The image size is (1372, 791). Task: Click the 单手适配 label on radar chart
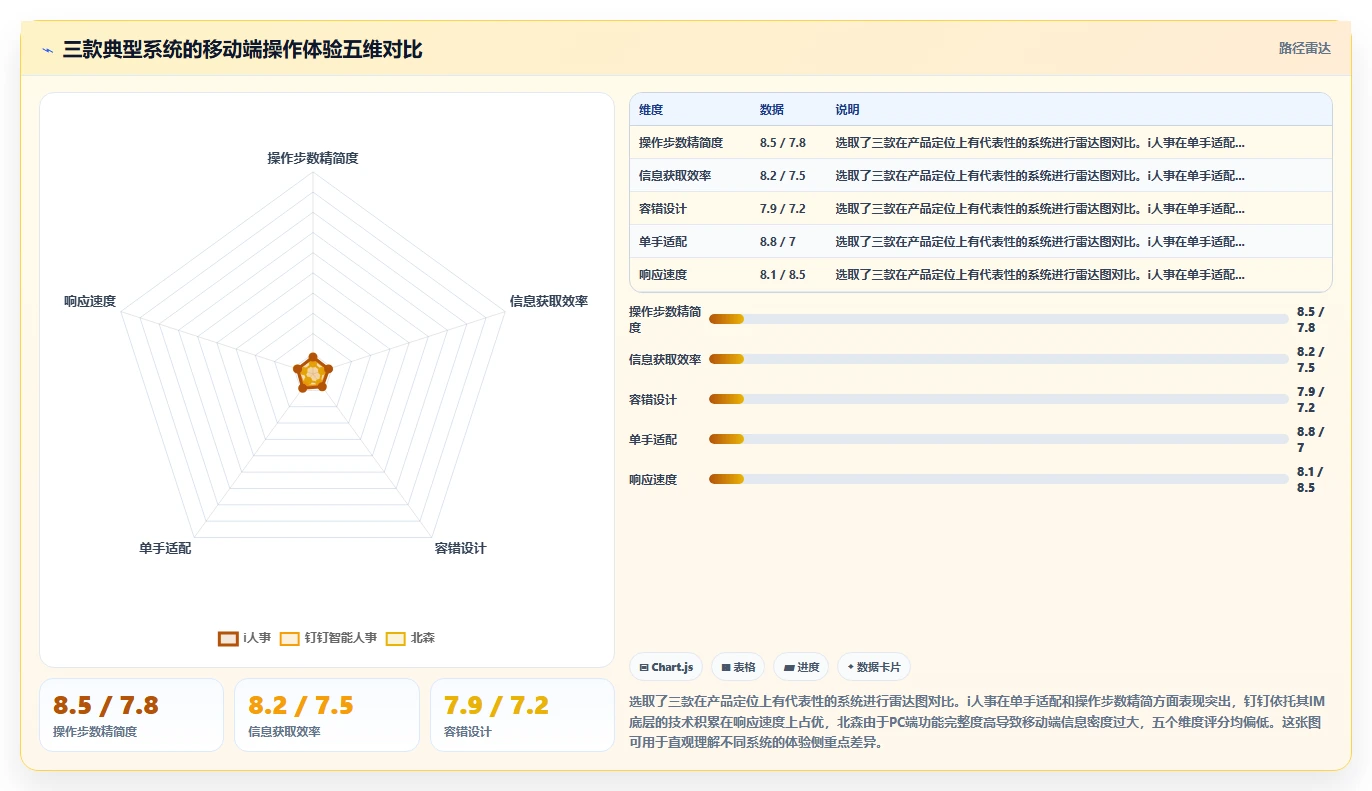165,548
